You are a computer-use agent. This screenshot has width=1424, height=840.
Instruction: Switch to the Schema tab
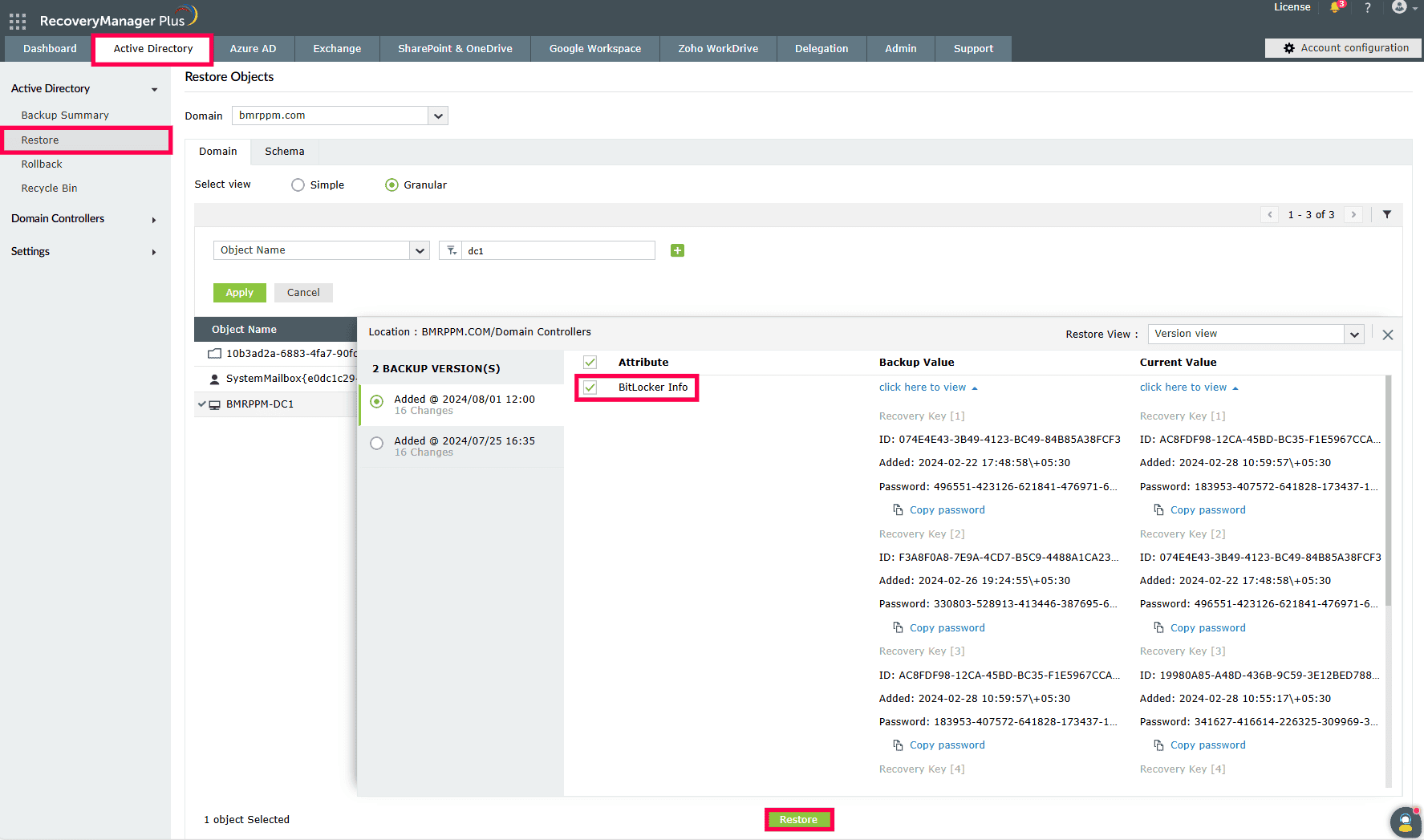coord(284,151)
